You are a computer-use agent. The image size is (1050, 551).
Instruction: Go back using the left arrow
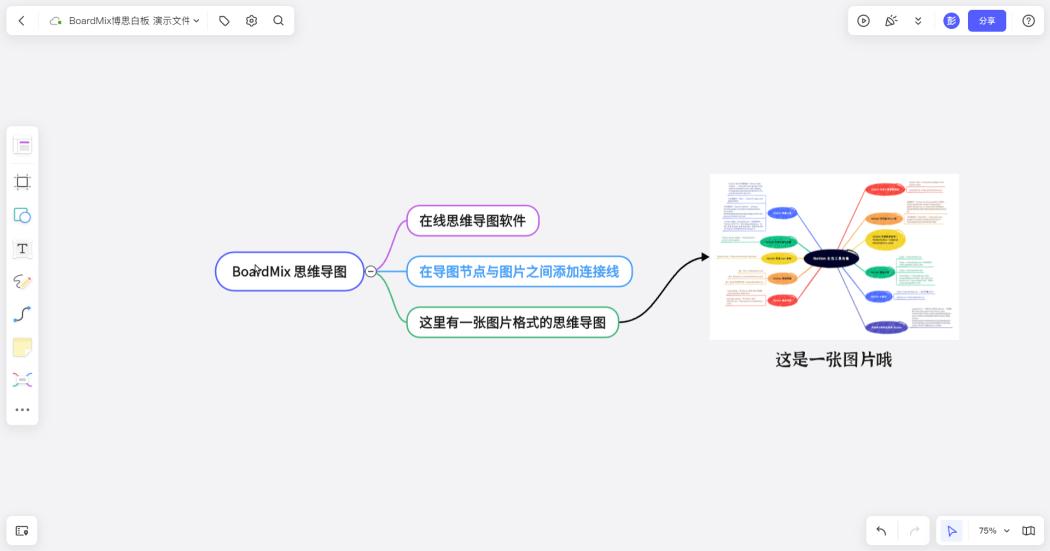pyautogui.click(x=21, y=21)
